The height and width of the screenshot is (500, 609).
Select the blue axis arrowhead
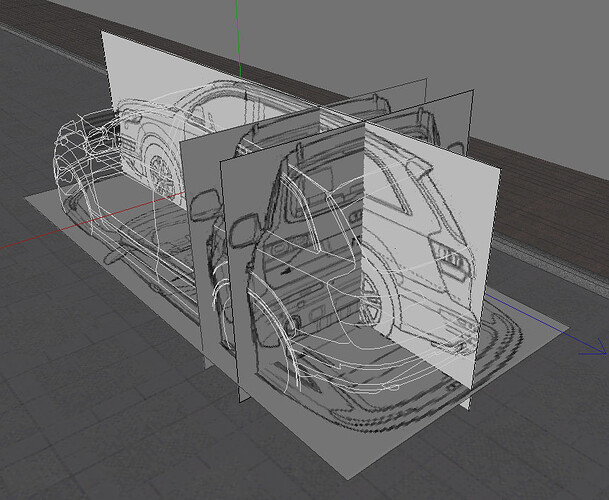click(x=595, y=347)
